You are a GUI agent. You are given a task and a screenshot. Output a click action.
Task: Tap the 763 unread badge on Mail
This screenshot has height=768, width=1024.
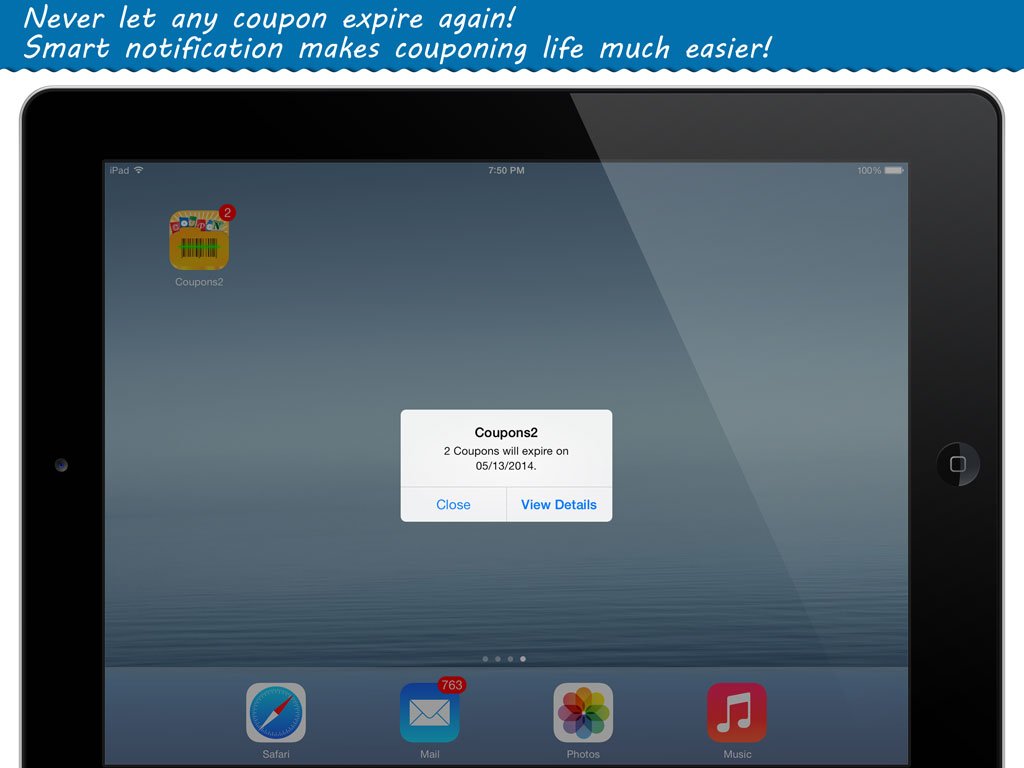[x=452, y=685]
